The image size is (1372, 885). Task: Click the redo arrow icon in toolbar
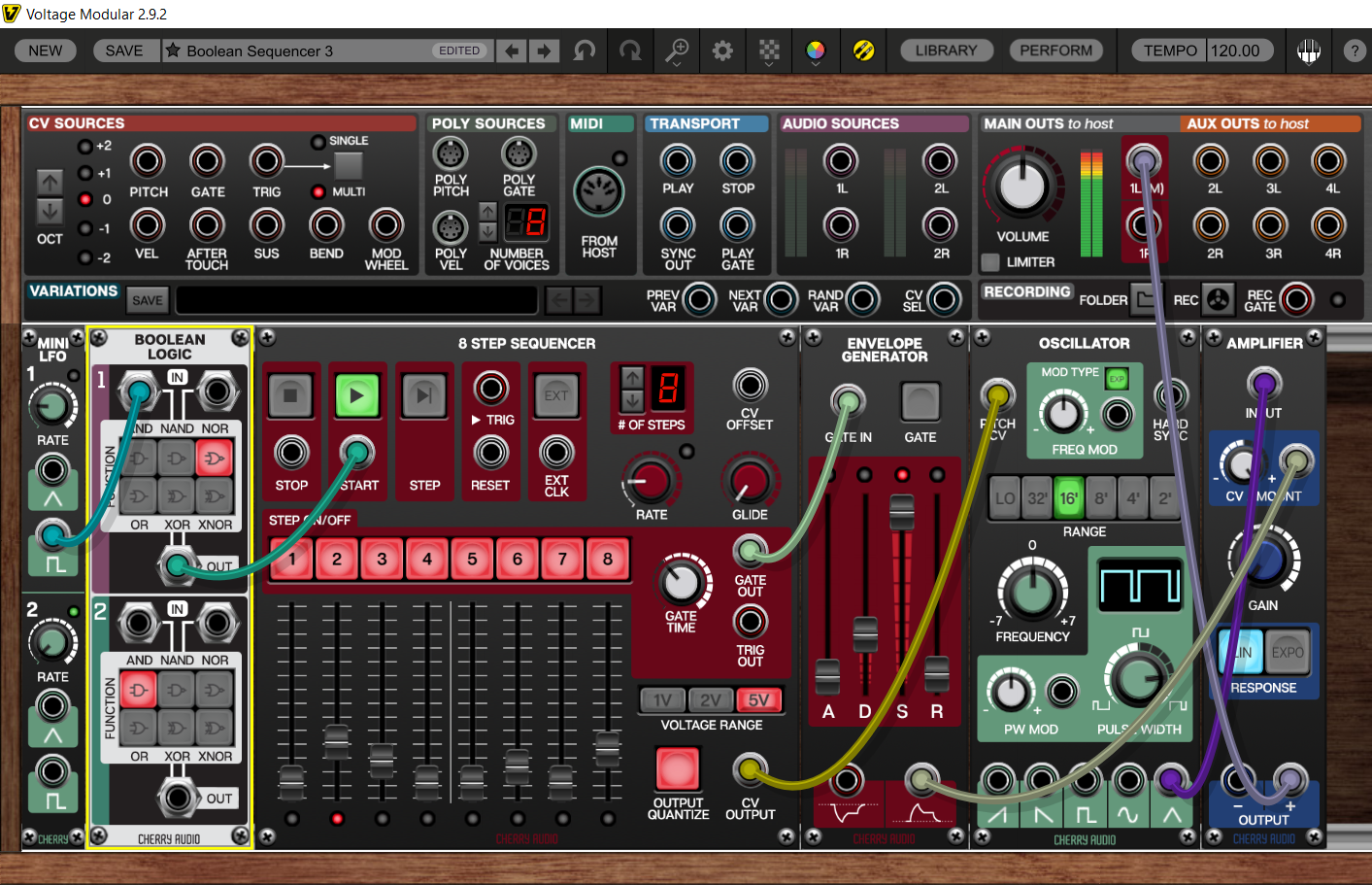[630, 51]
